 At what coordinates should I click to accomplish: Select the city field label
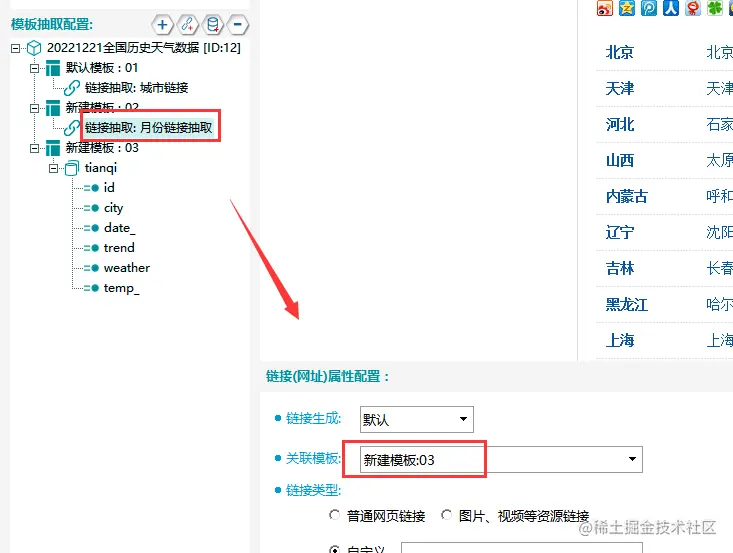(x=114, y=208)
